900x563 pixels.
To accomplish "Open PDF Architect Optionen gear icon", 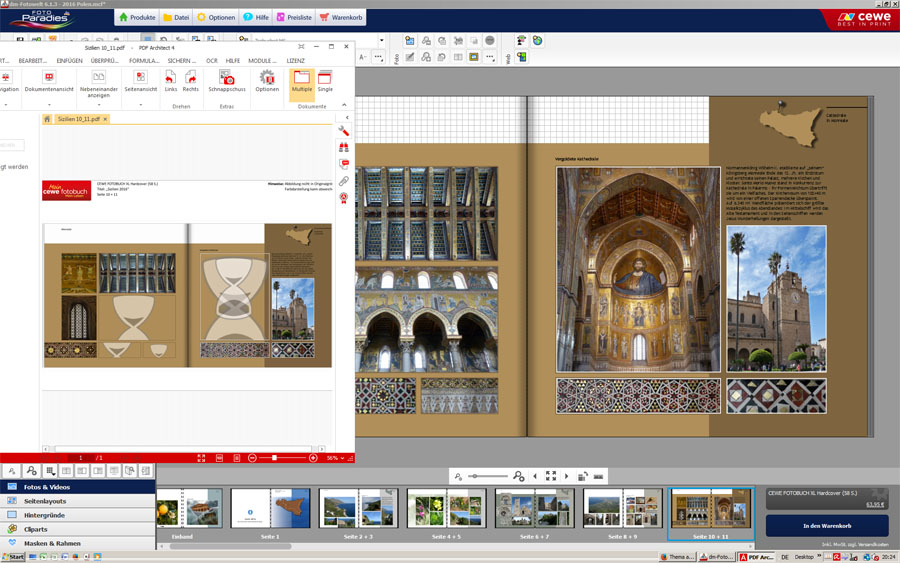I will [x=267, y=78].
